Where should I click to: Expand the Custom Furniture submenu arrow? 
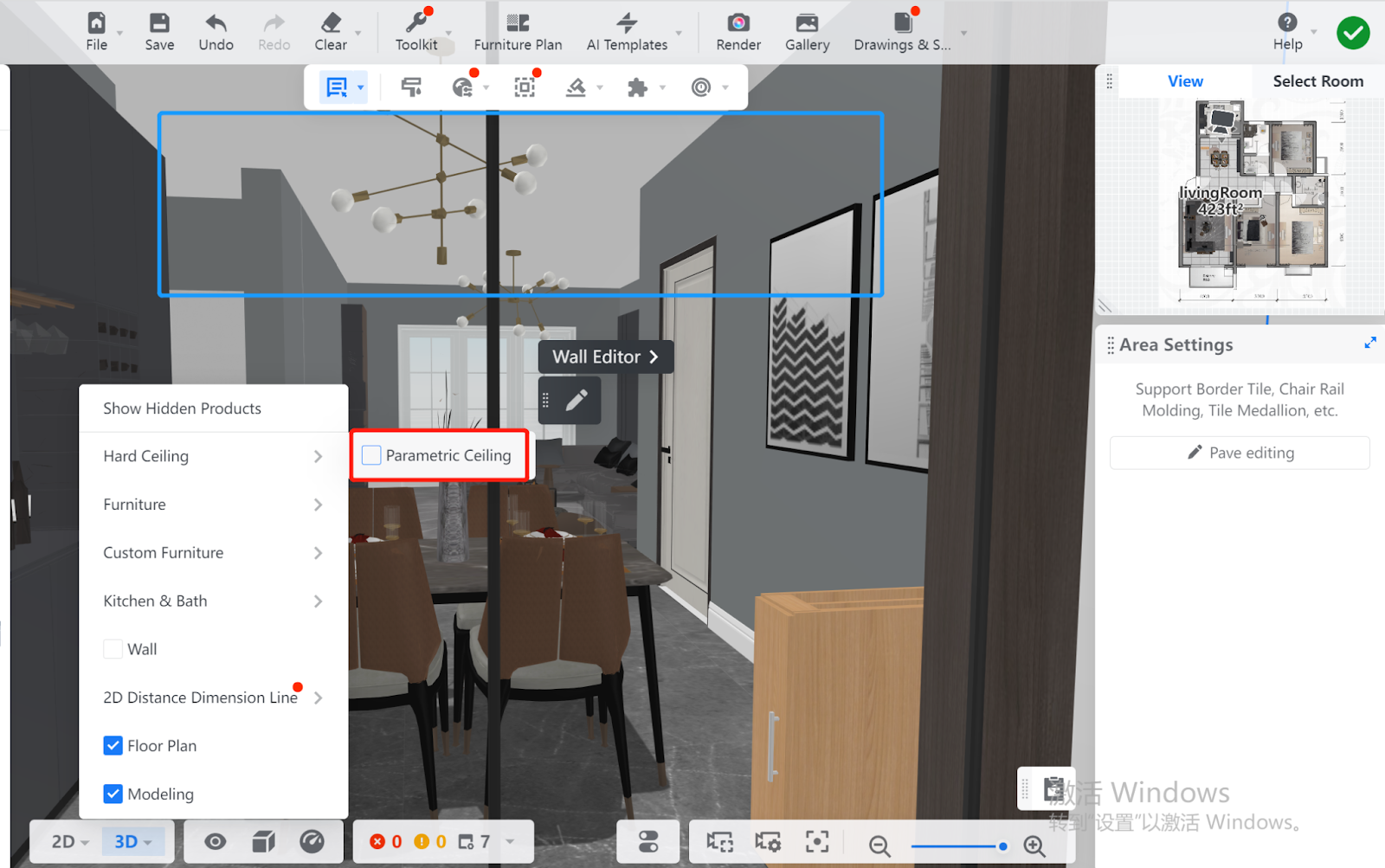point(318,553)
